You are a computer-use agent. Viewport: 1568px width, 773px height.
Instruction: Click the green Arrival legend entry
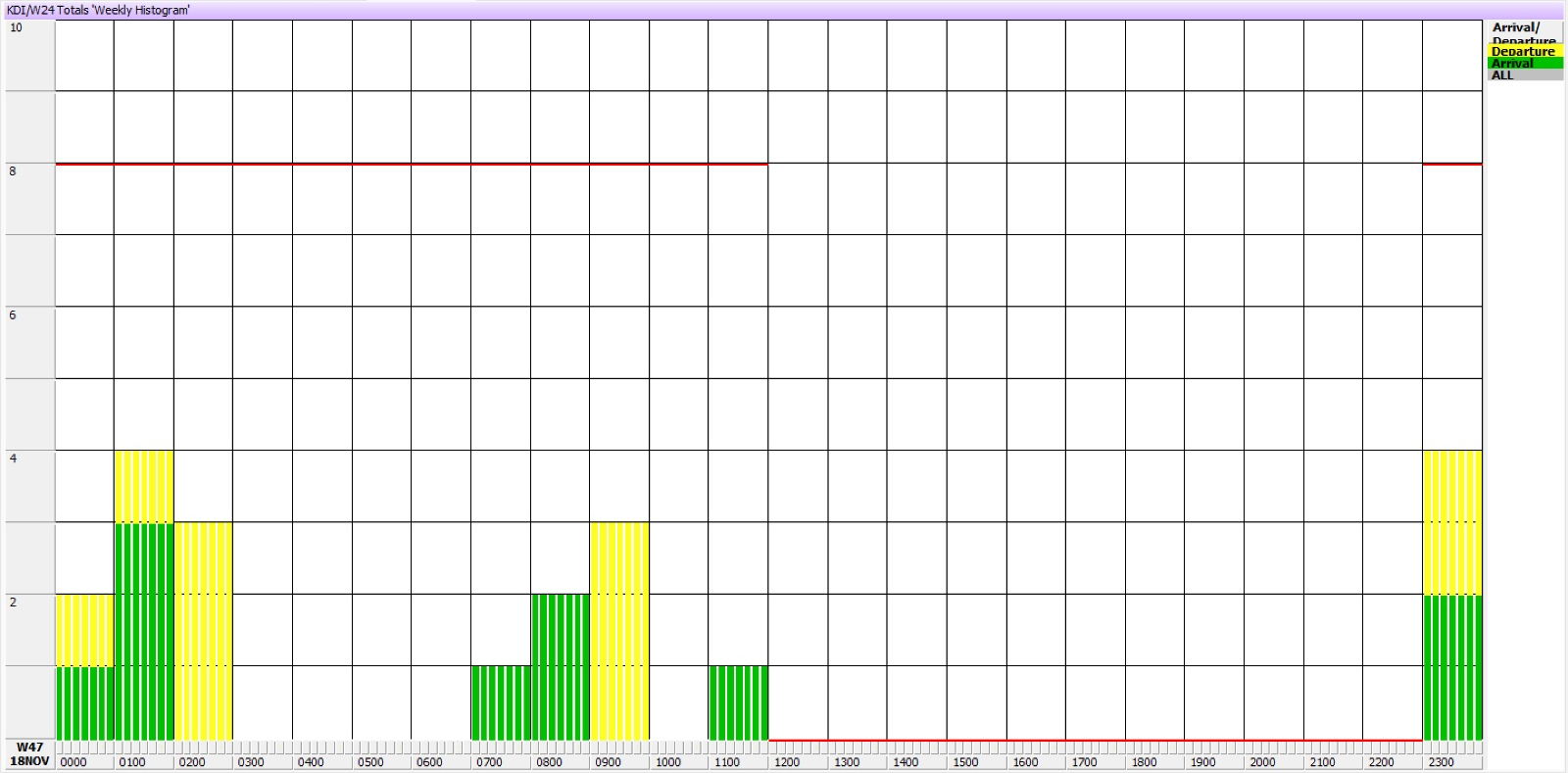click(x=1524, y=64)
